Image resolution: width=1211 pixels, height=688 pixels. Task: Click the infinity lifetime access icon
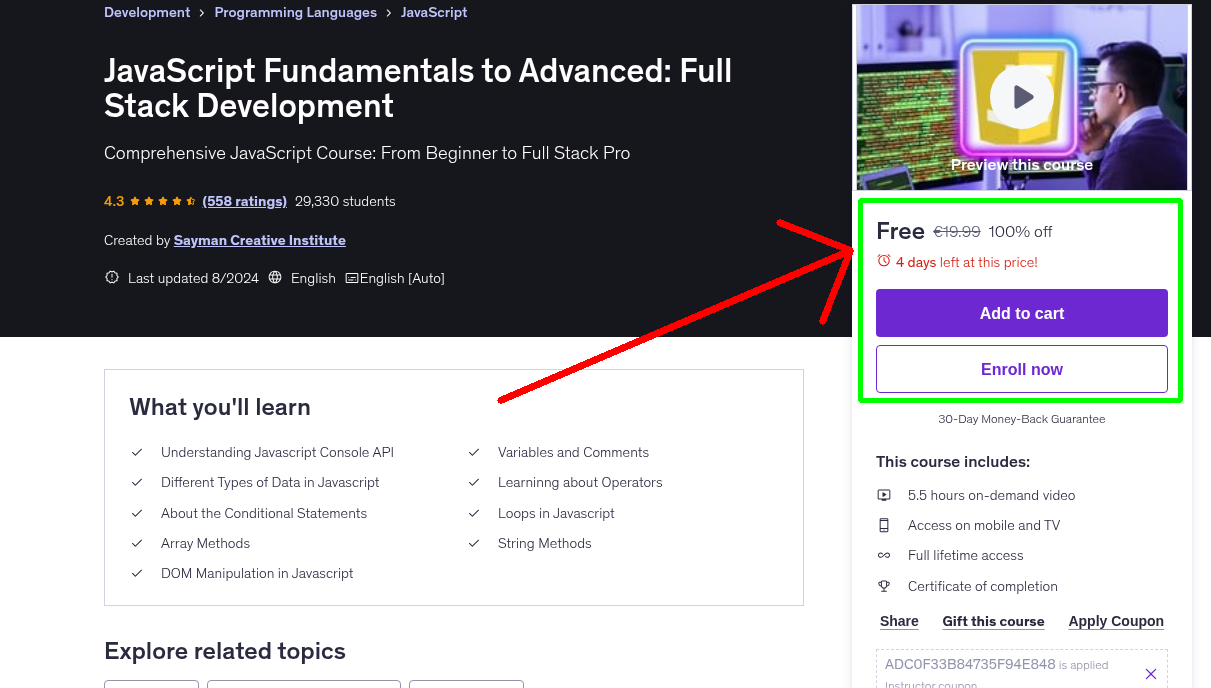884,555
